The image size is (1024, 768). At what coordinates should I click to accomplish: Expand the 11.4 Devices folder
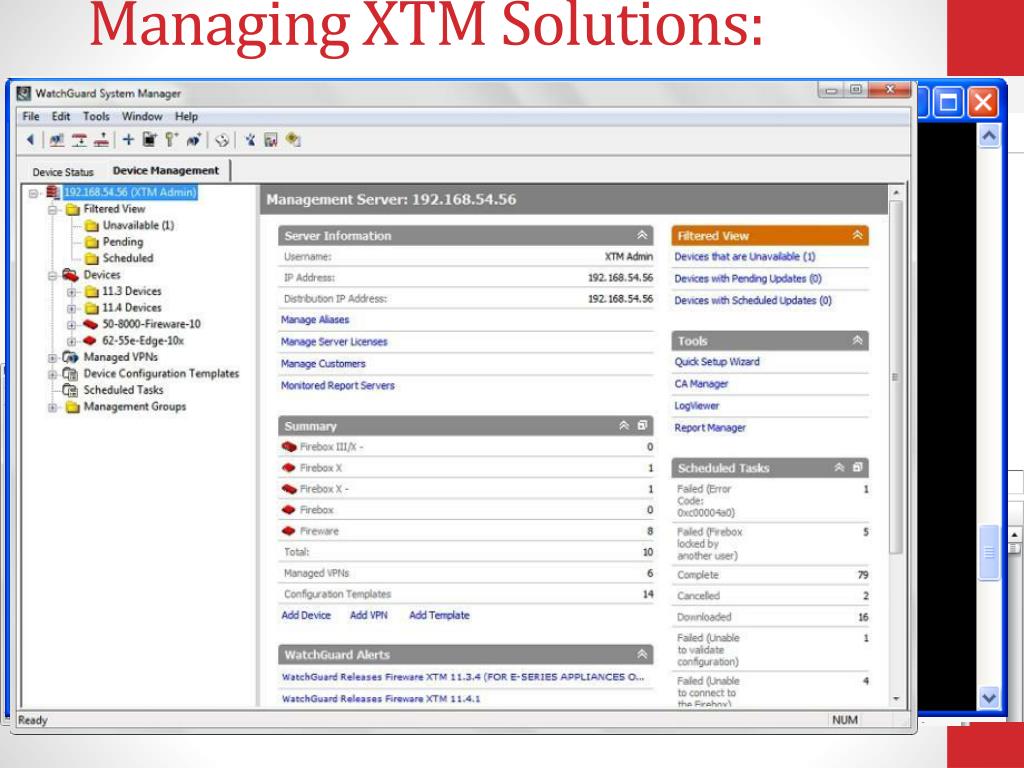(x=72, y=308)
